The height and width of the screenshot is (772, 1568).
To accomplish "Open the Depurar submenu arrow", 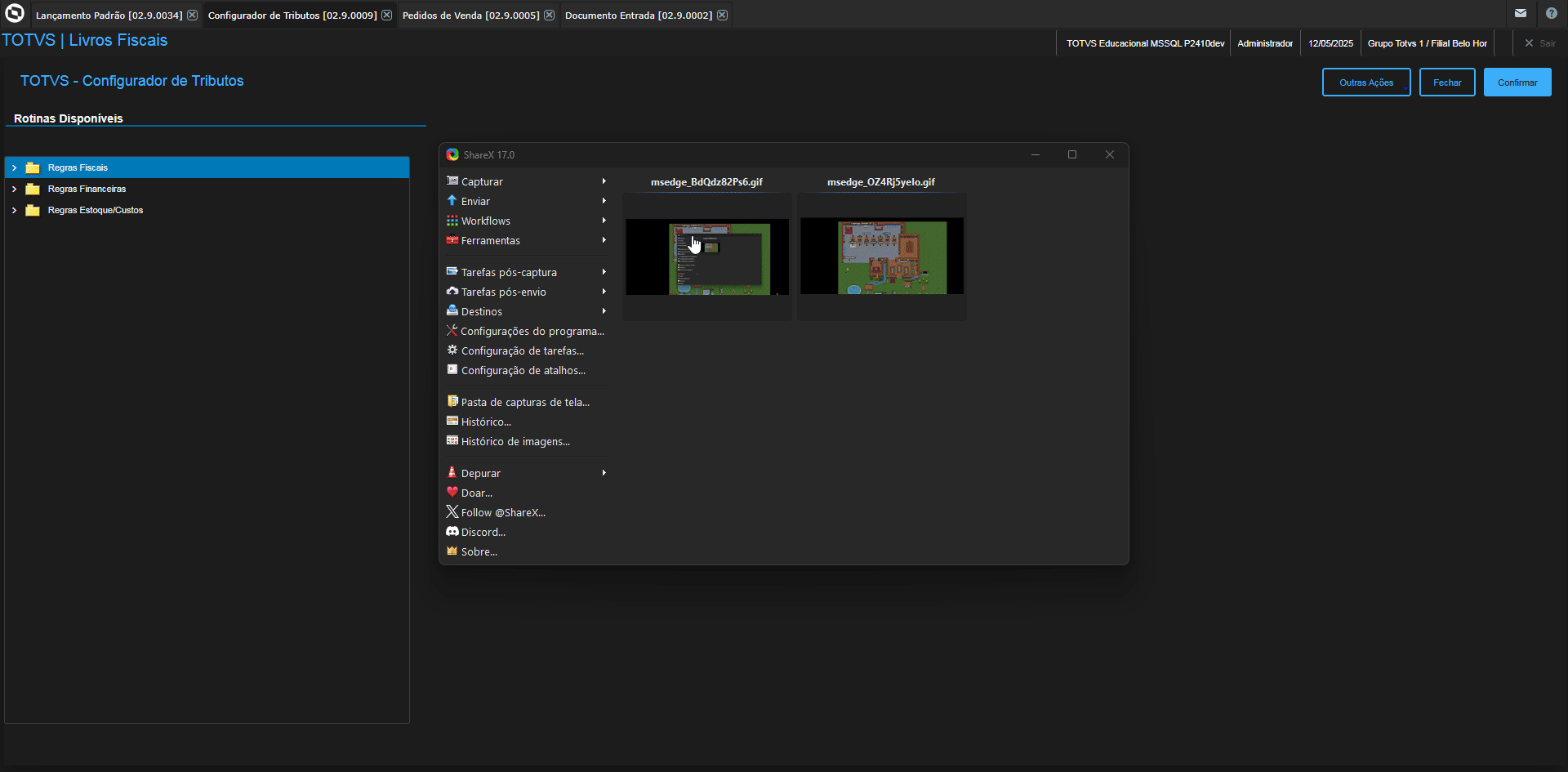I will point(604,473).
